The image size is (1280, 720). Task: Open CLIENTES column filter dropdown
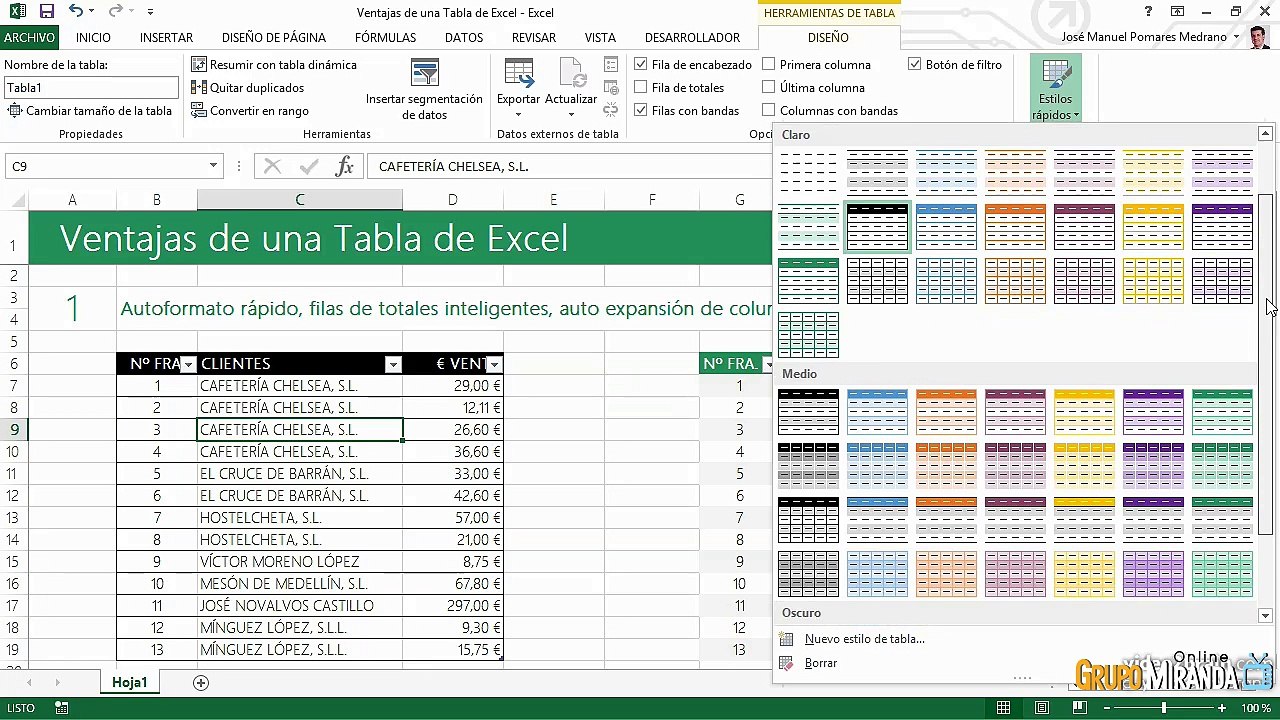tap(393, 364)
